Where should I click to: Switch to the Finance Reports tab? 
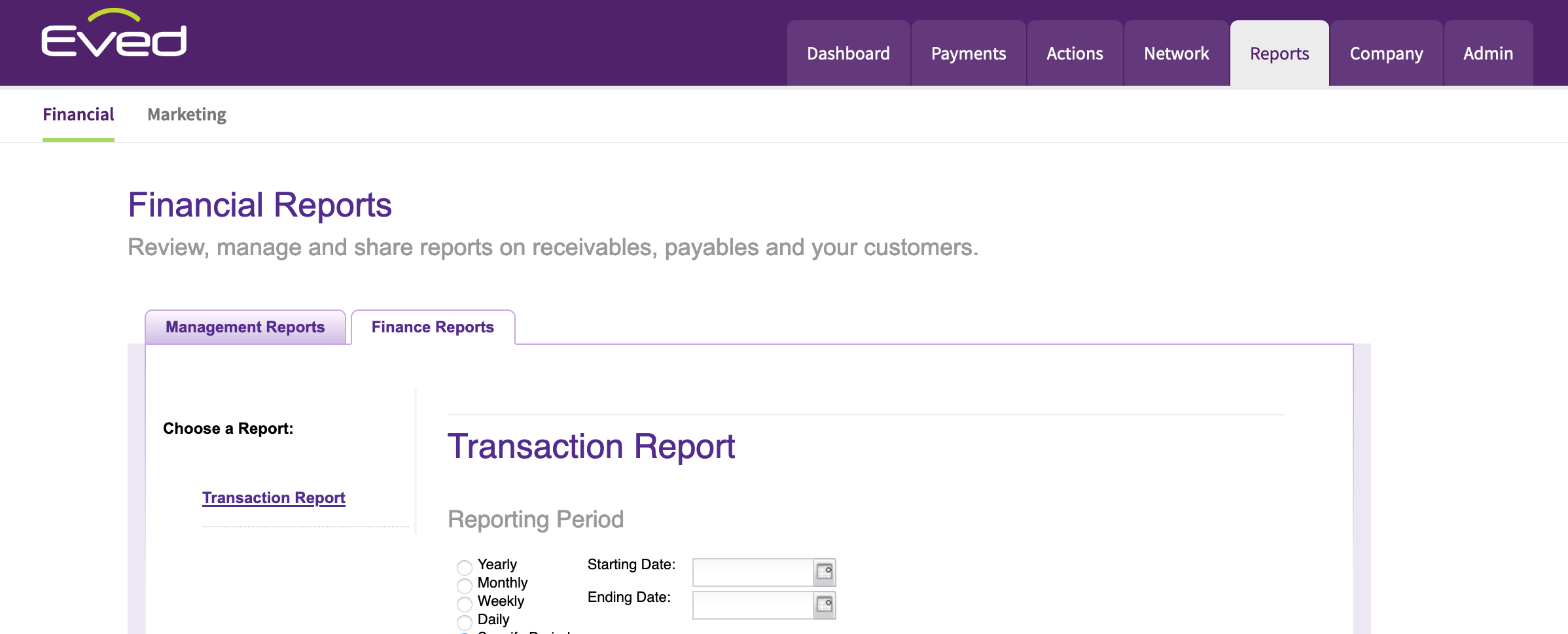(433, 326)
